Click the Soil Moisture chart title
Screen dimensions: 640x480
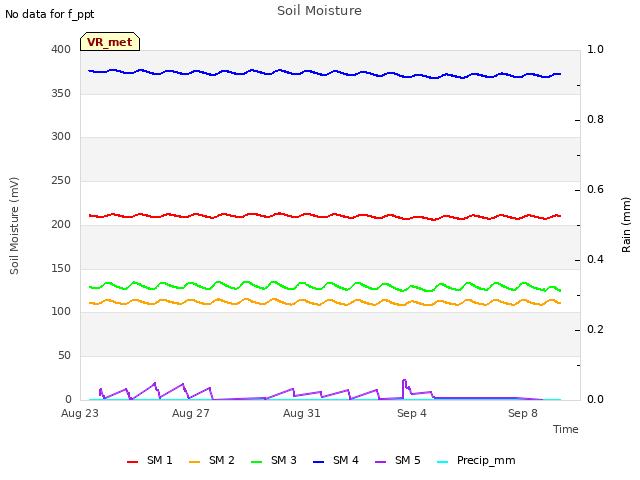click(x=319, y=11)
